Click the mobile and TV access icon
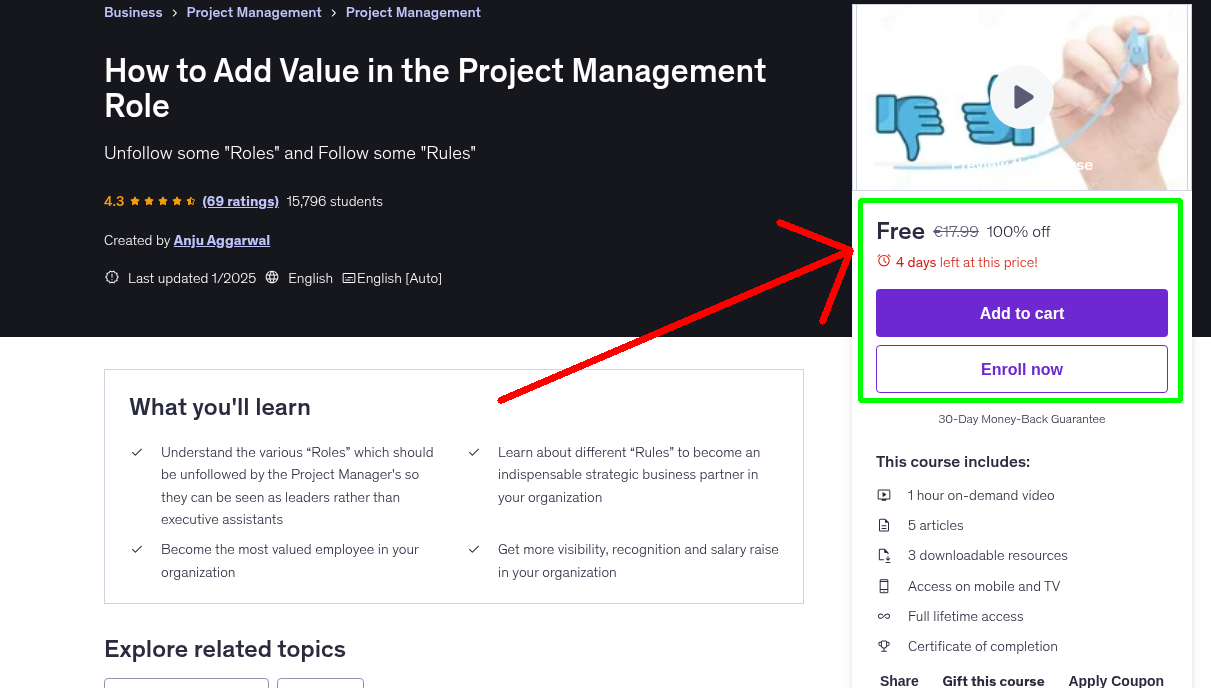1211x688 pixels. (884, 585)
